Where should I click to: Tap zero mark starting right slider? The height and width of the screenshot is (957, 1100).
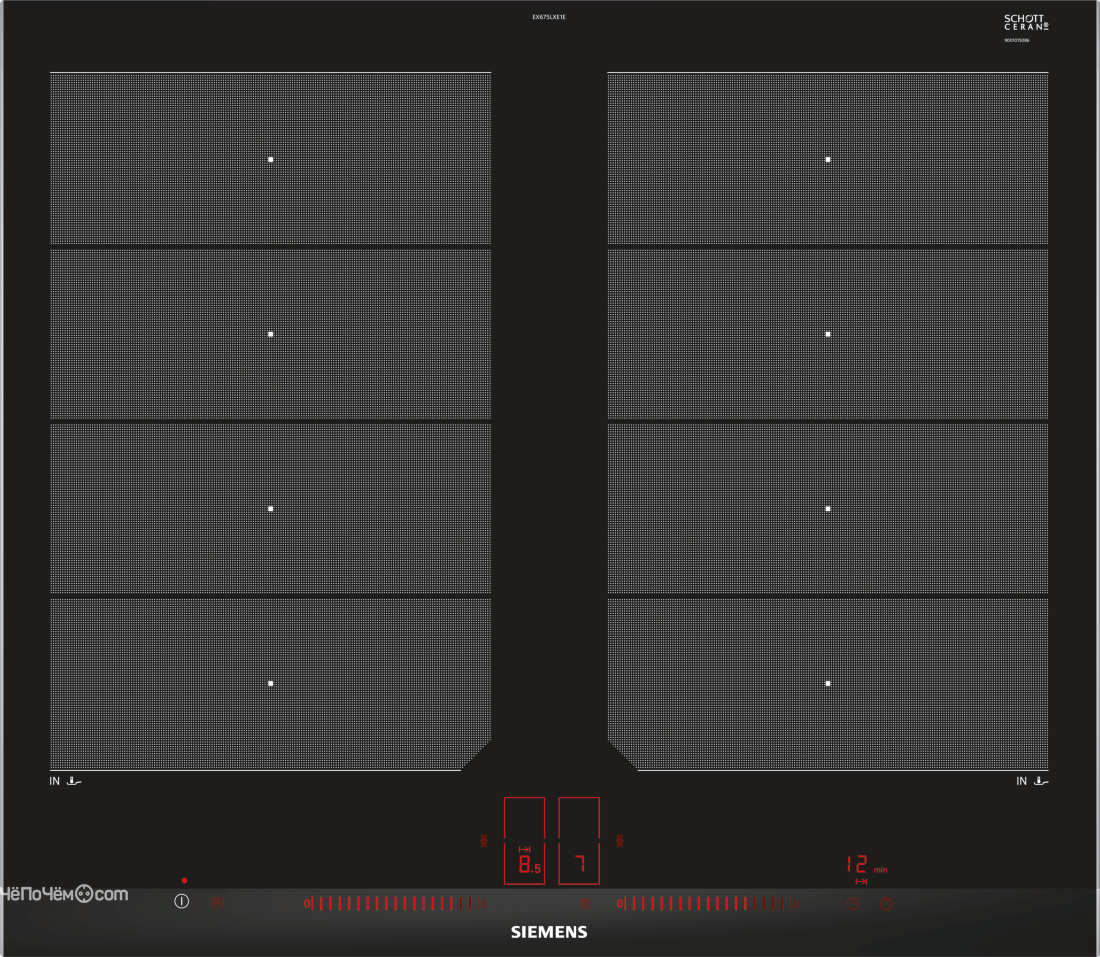click(x=621, y=904)
